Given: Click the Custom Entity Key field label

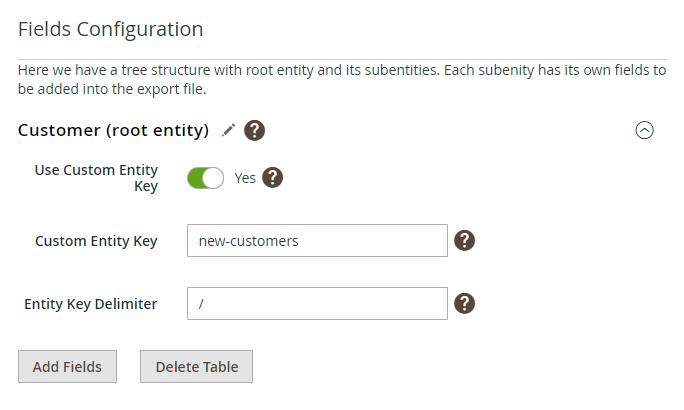Looking at the screenshot, I should [96, 241].
